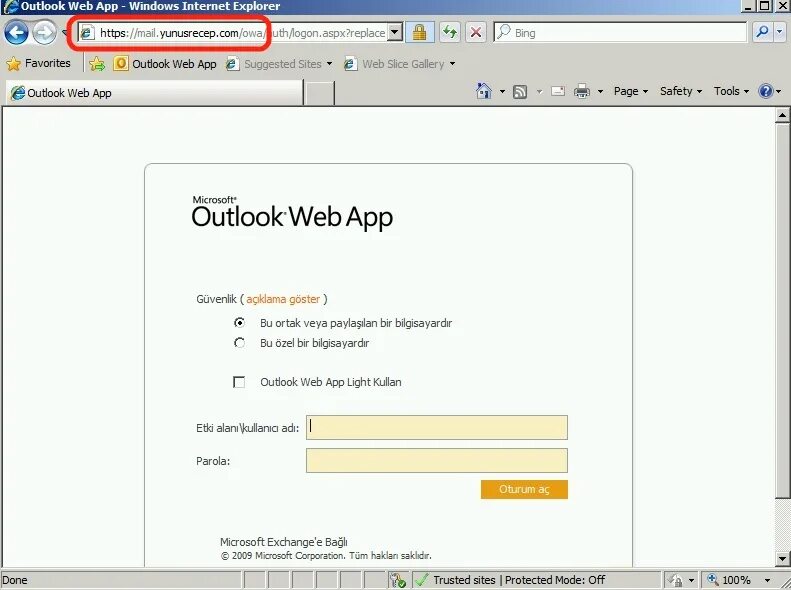Select 'Bu özel bir bilgisayardır' radio button
This screenshot has height=590, width=791.
click(239, 343)
